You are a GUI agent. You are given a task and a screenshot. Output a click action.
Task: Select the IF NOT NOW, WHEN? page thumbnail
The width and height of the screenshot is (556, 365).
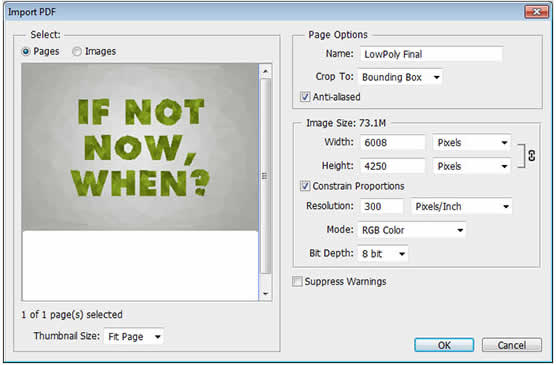(x=140, y=147)
